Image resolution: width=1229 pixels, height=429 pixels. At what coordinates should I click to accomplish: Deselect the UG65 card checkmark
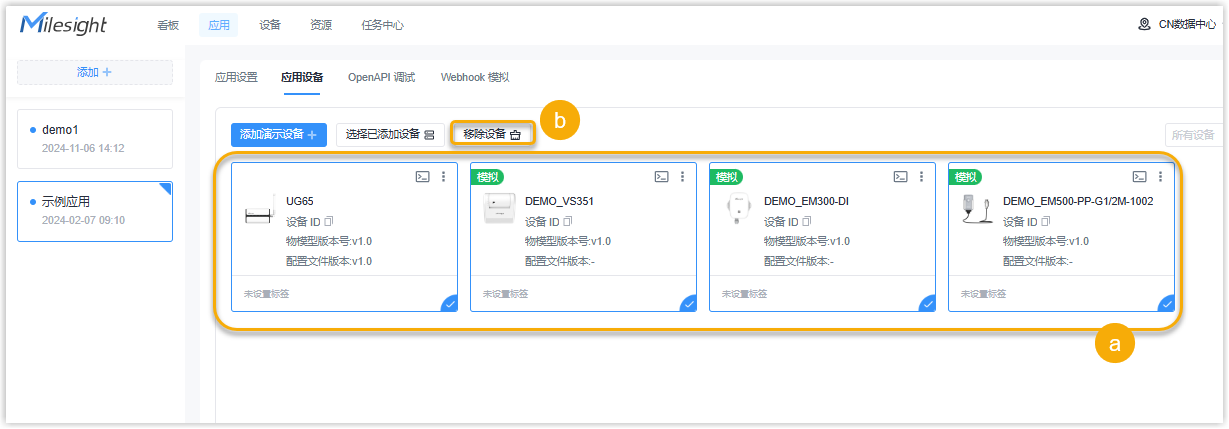450,304
